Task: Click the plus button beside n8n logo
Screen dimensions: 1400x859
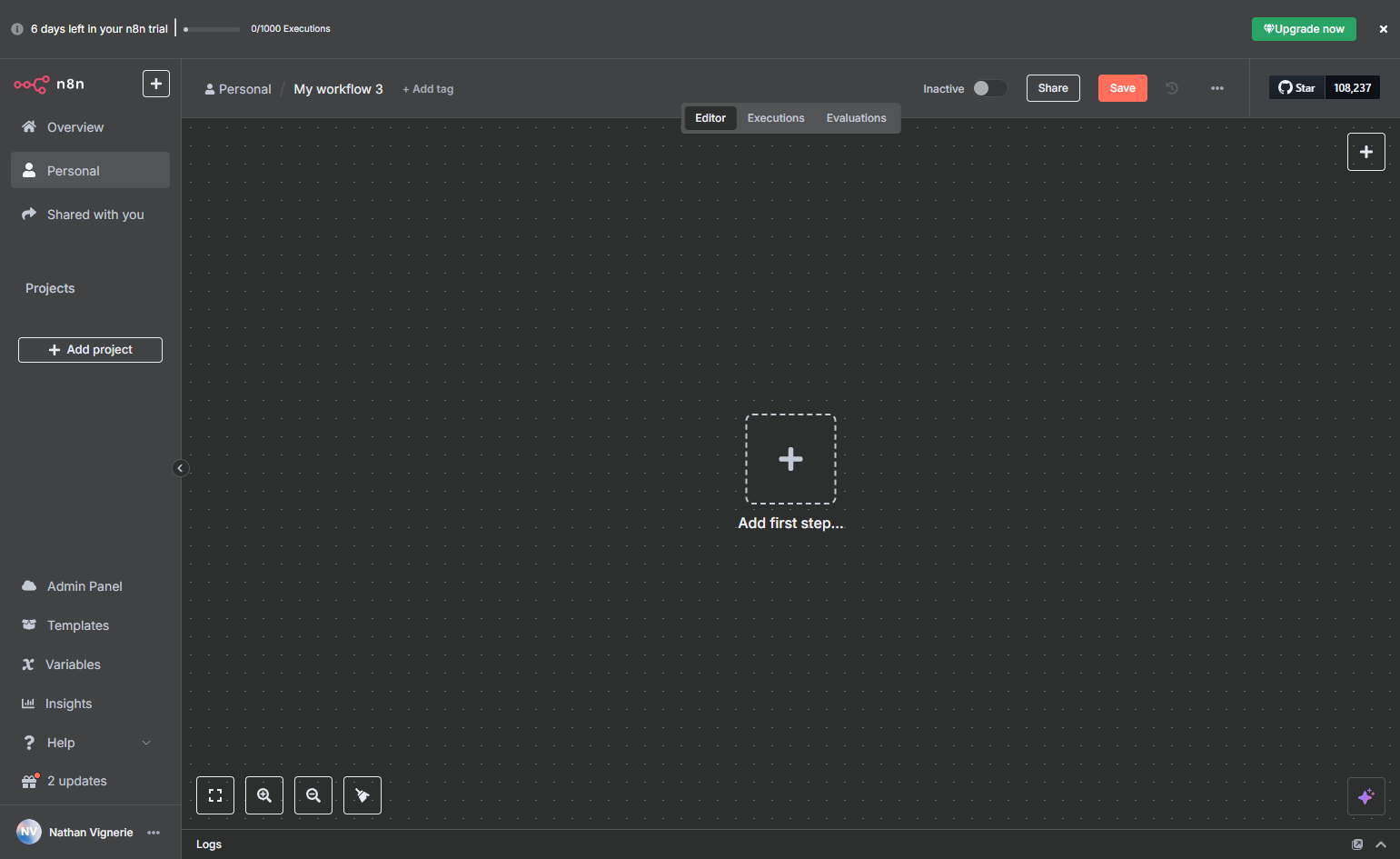Action: click(156, 84)
